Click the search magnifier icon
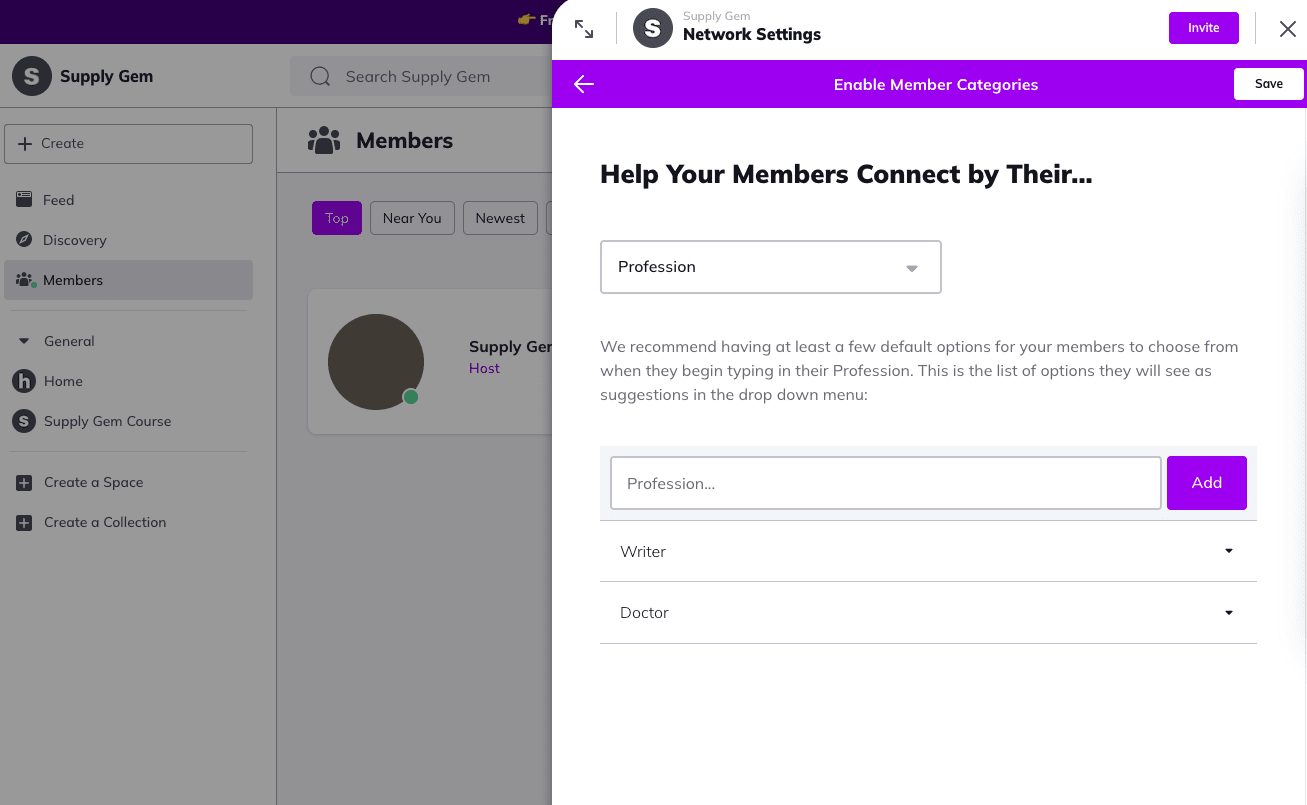The height and width of the screenshot is (805, 1307). (320, 76)
